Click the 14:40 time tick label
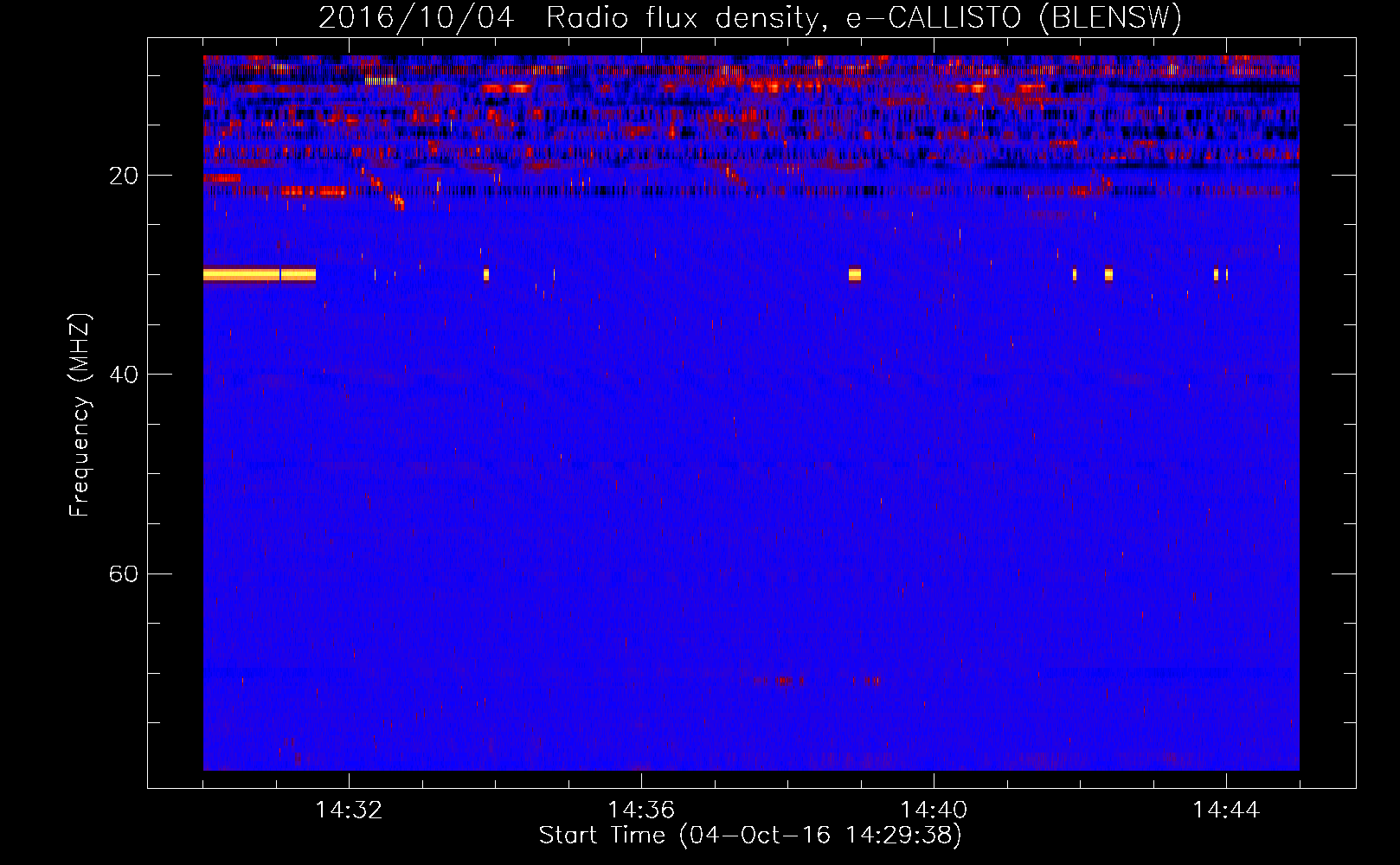This screenshot has width=1400, height=865. pos(934,811)
